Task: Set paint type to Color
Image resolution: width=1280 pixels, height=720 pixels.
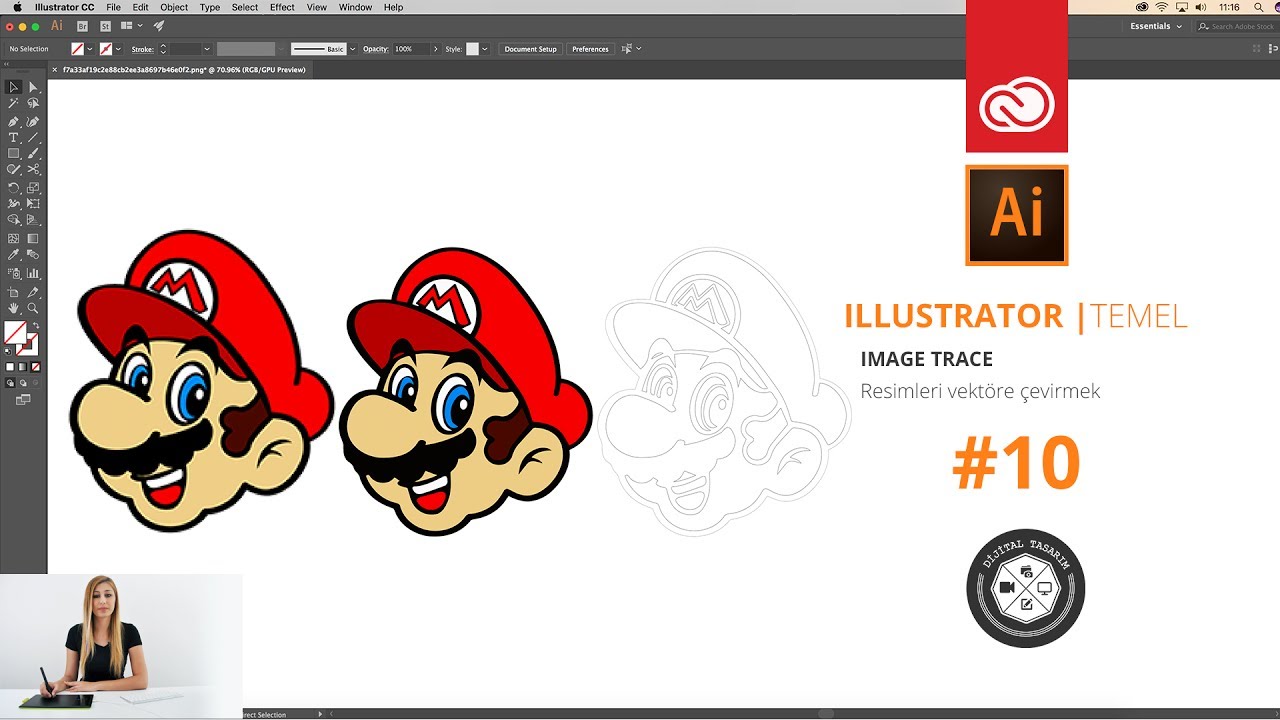Action: [10, 367]
